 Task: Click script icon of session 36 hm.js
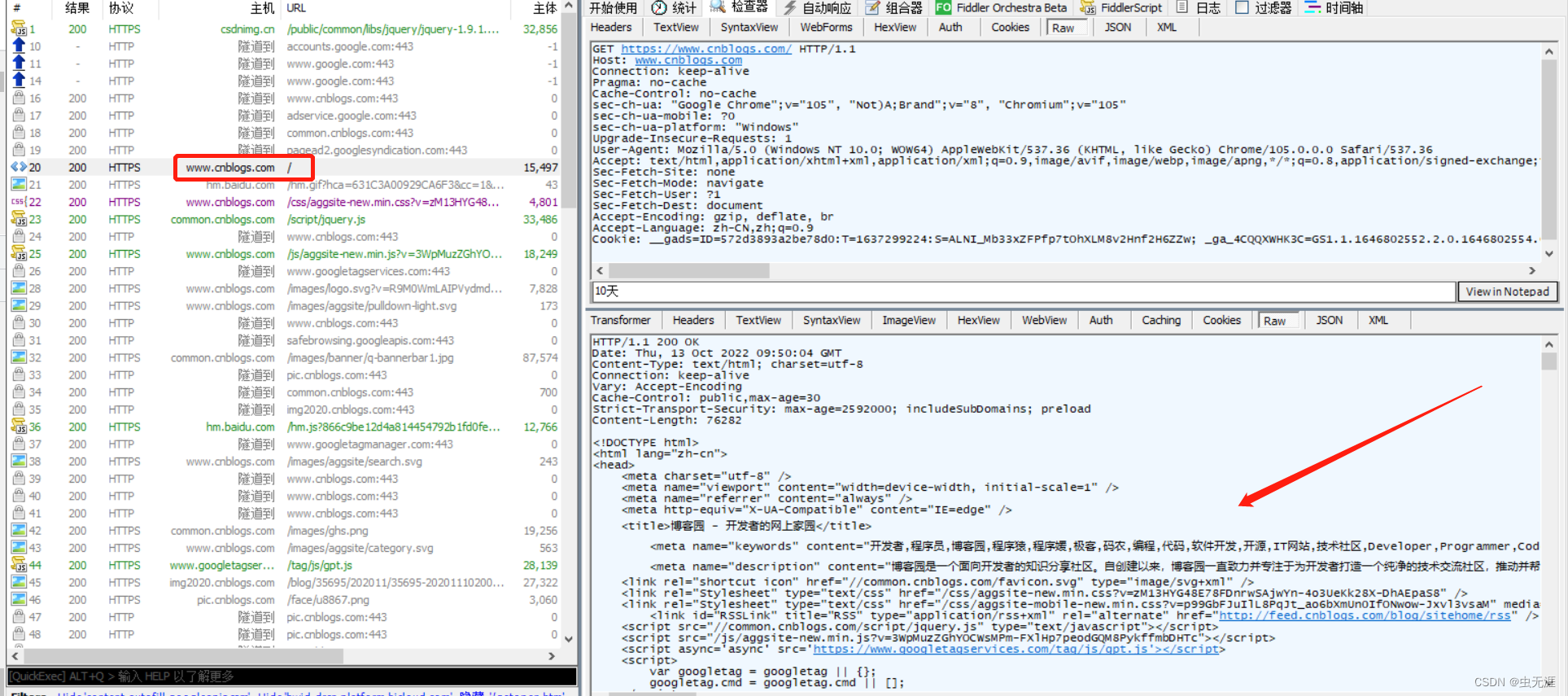click(19, 427)
